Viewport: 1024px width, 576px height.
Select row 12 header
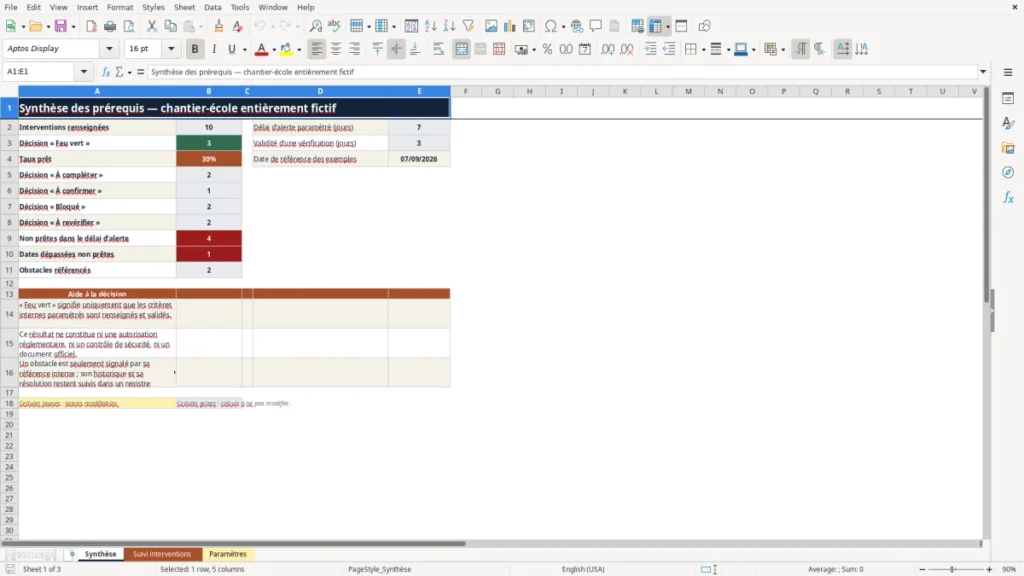click(x=9, y=283)
